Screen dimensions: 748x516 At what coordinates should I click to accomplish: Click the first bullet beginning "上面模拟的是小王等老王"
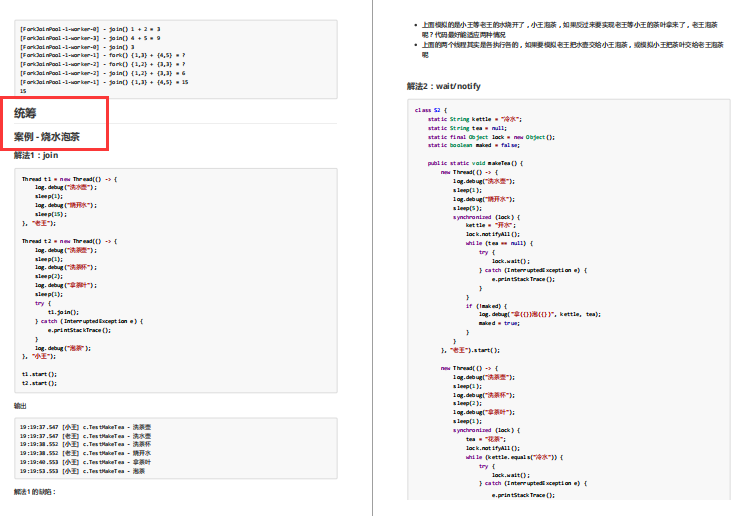pyautogui.click(x=570, y=30)
